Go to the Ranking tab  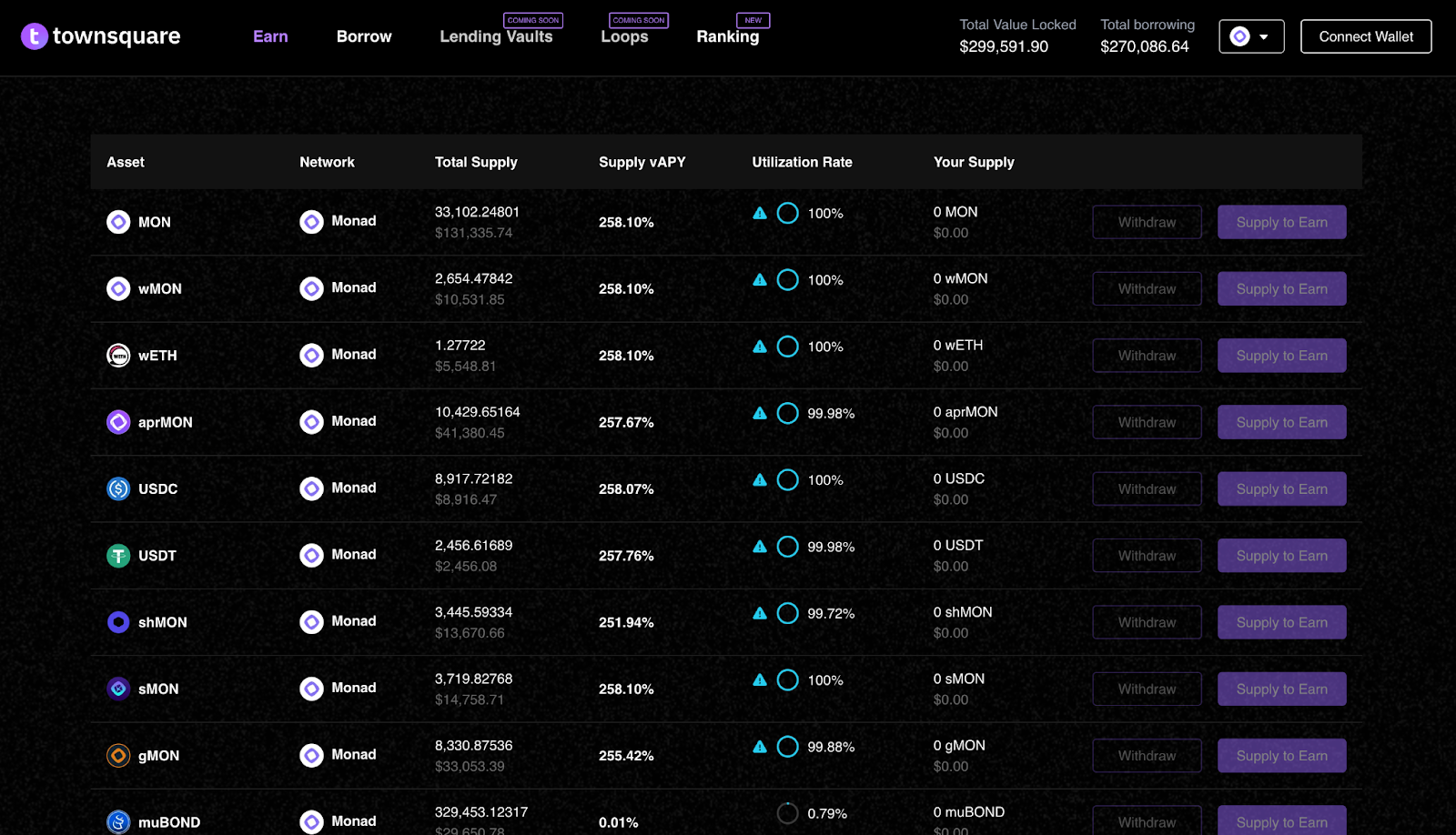pyautogui.click(x=728, y=36)
